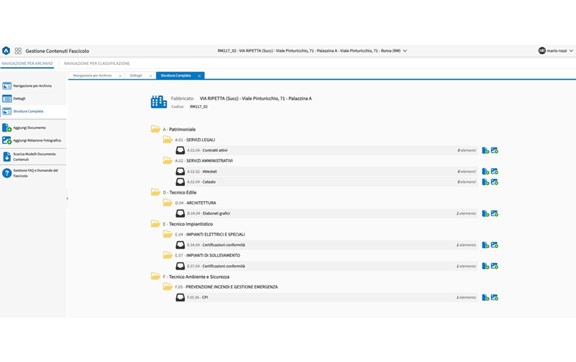Add document to Elaborati grafici row
Image resolution: width=576 pixels, height=362 pixels.
click(485, 213)
